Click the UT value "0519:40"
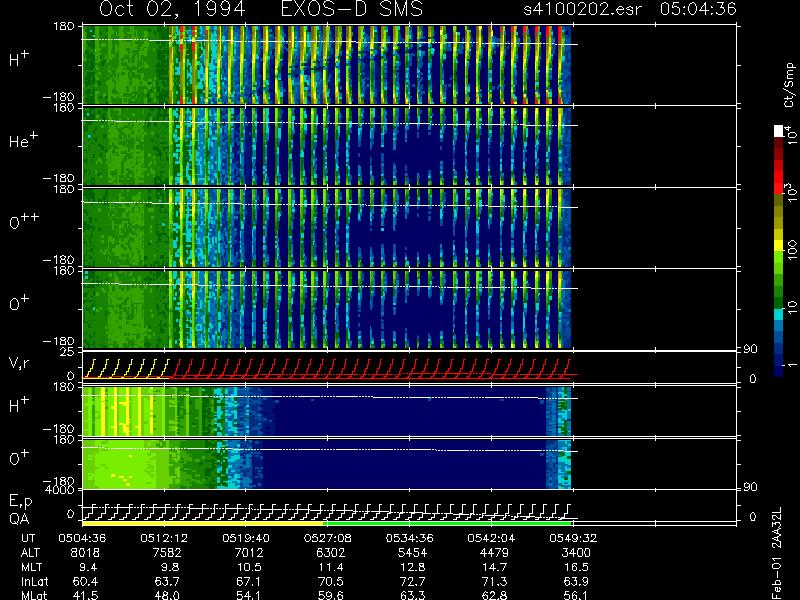Viewport: 800px width, 600px height. [246, 538]
